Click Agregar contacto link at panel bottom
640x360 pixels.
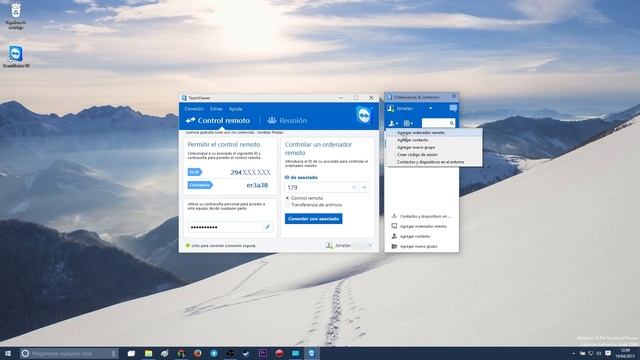point(415,236)
